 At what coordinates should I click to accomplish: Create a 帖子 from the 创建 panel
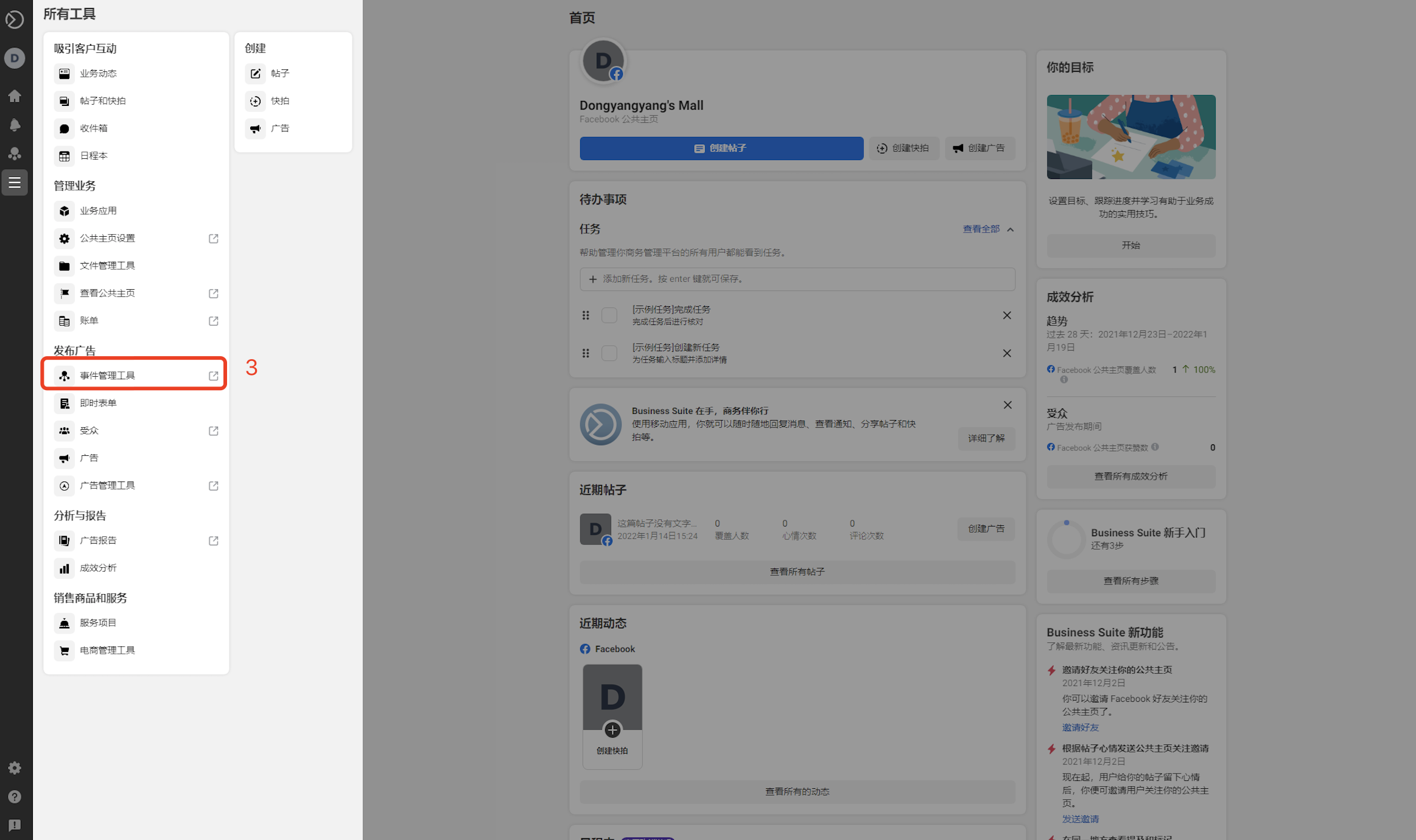[x=293, y=74]
